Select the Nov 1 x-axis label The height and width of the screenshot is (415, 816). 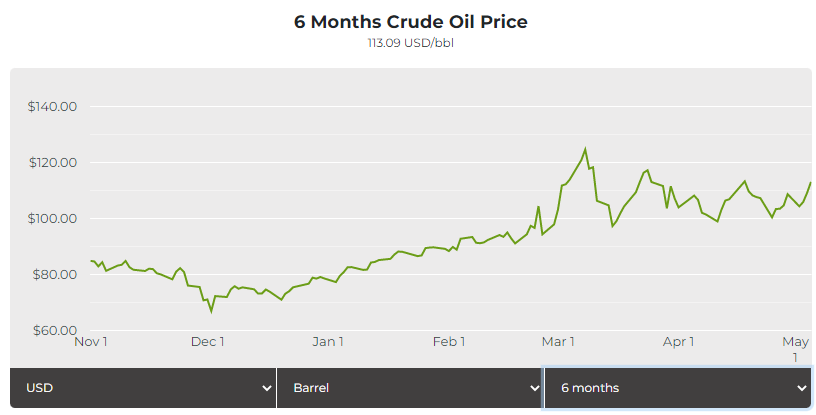(92, 342)
